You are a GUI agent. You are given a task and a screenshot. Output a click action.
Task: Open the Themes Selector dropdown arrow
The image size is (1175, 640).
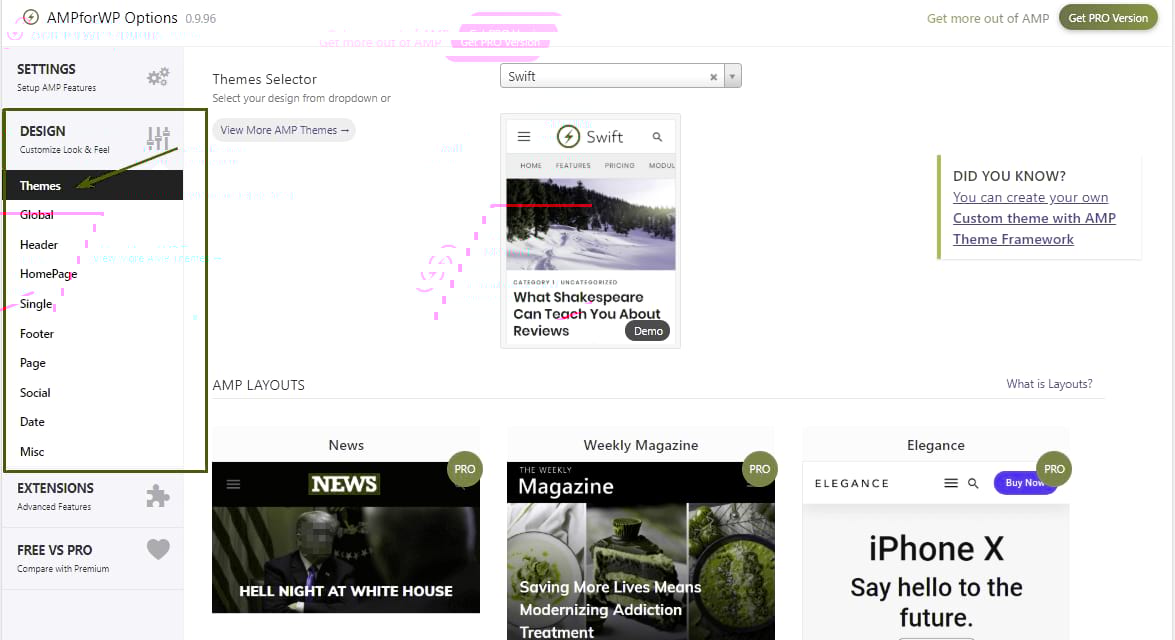point(733,76)
